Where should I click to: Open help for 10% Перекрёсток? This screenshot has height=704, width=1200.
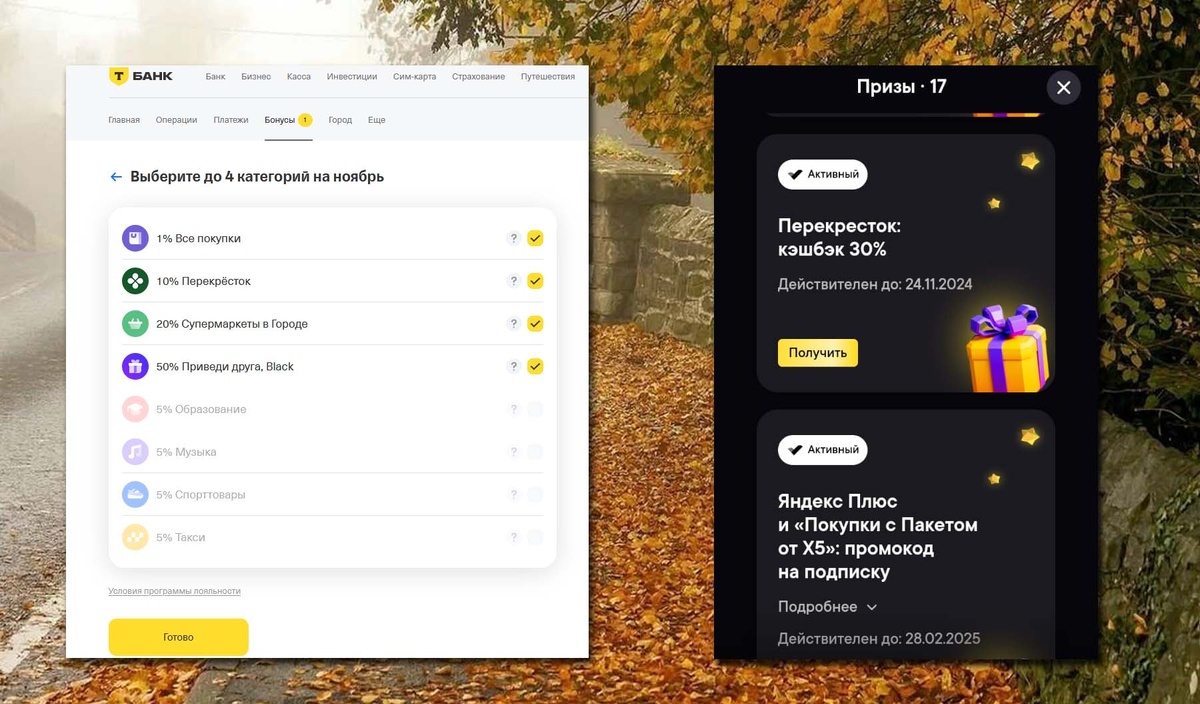513,281
